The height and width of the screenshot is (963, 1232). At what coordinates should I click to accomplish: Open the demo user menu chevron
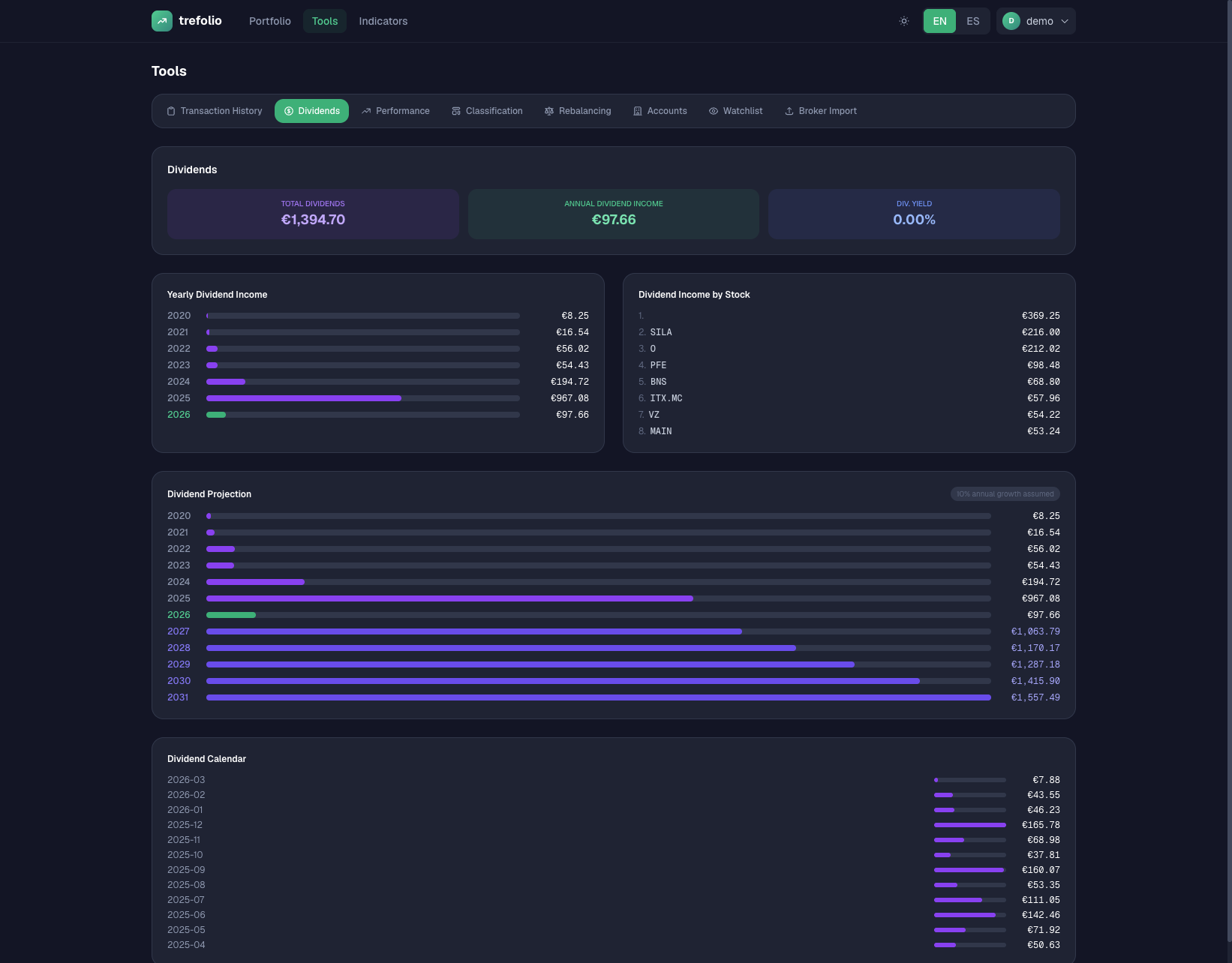1065,21
